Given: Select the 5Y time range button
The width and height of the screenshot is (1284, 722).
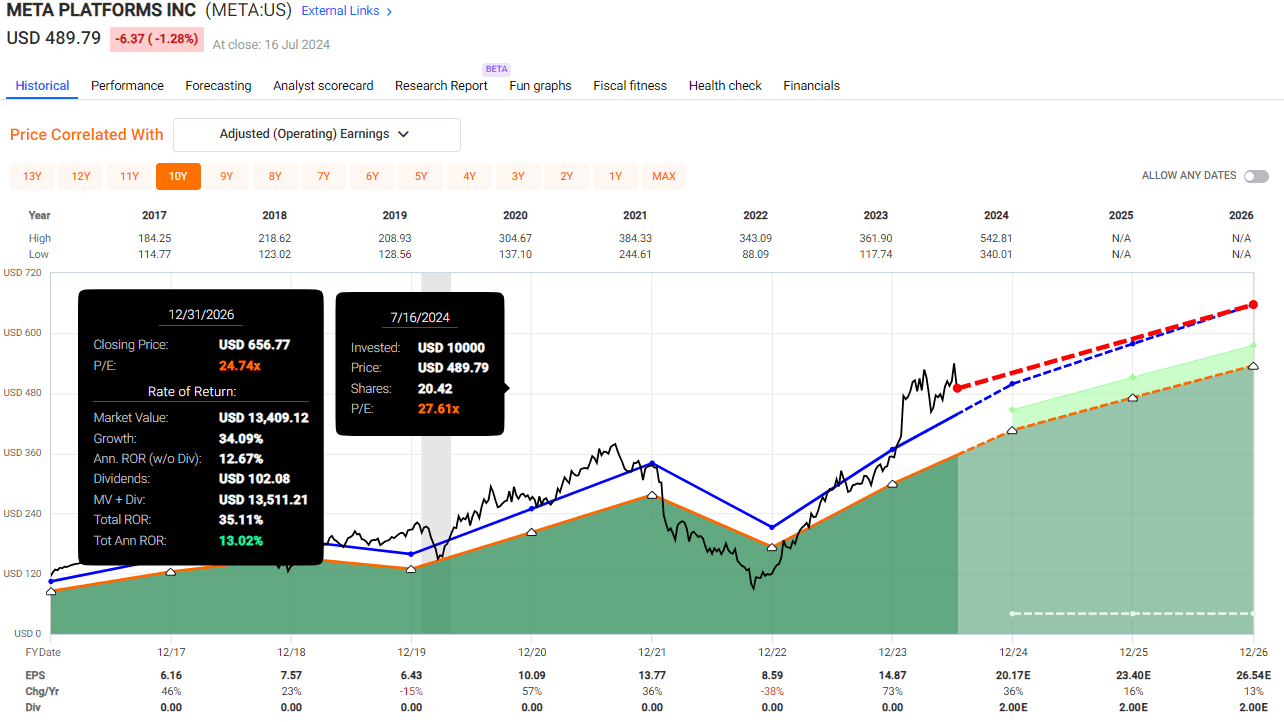Looking at the screenshot, I should pyautogui.click(x=421, y=176).
